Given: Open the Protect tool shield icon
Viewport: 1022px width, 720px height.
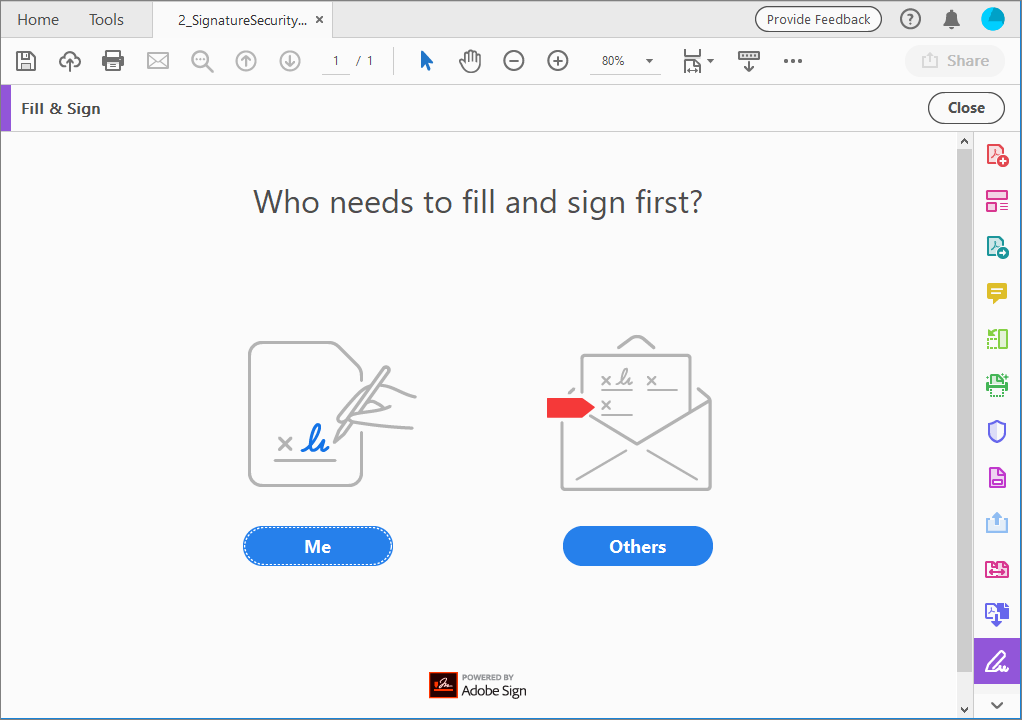Looking at the screenshot, I should click(996, 431).
